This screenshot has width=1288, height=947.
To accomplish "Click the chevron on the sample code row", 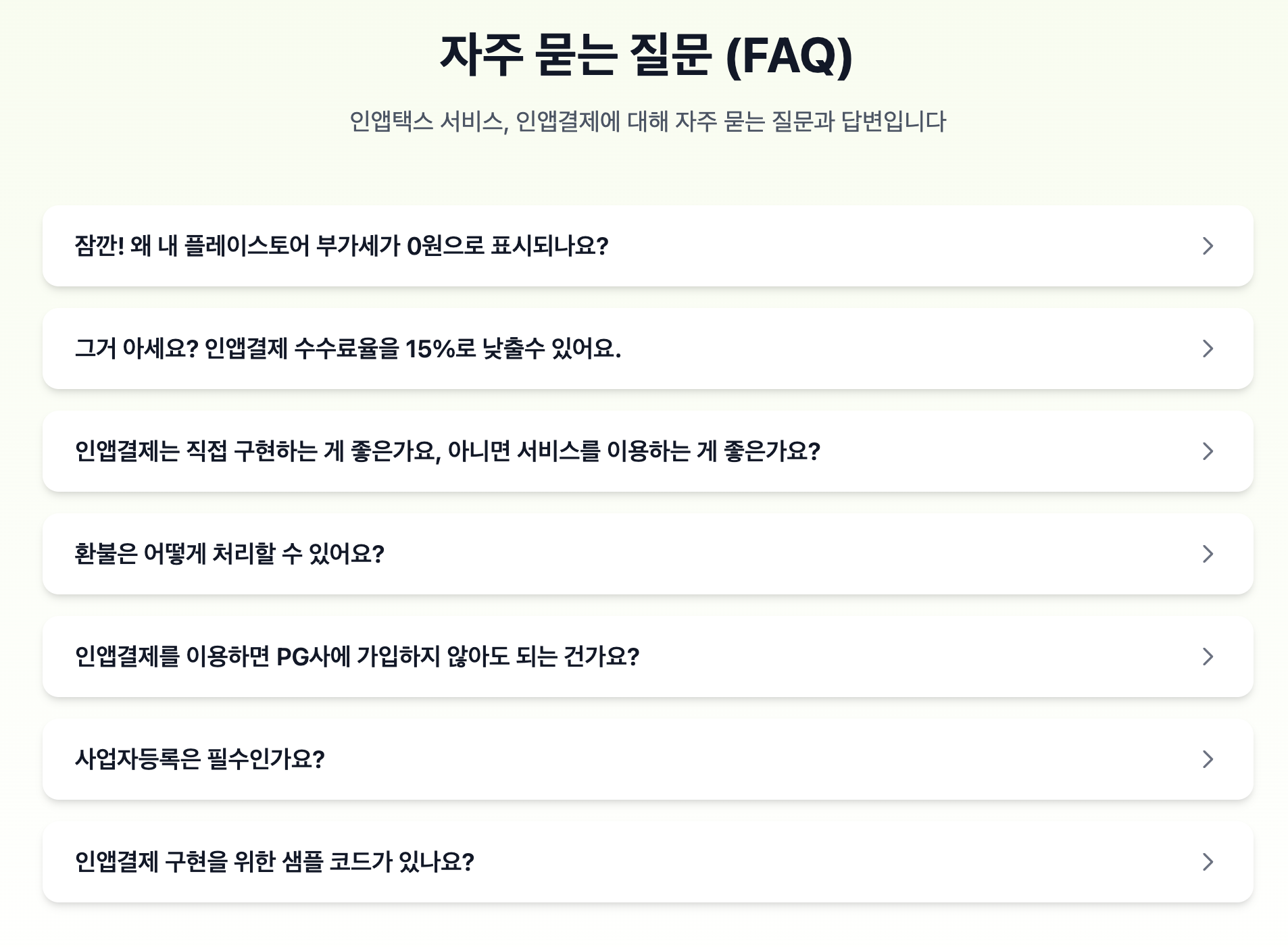I will click(x=1208, y=863).
